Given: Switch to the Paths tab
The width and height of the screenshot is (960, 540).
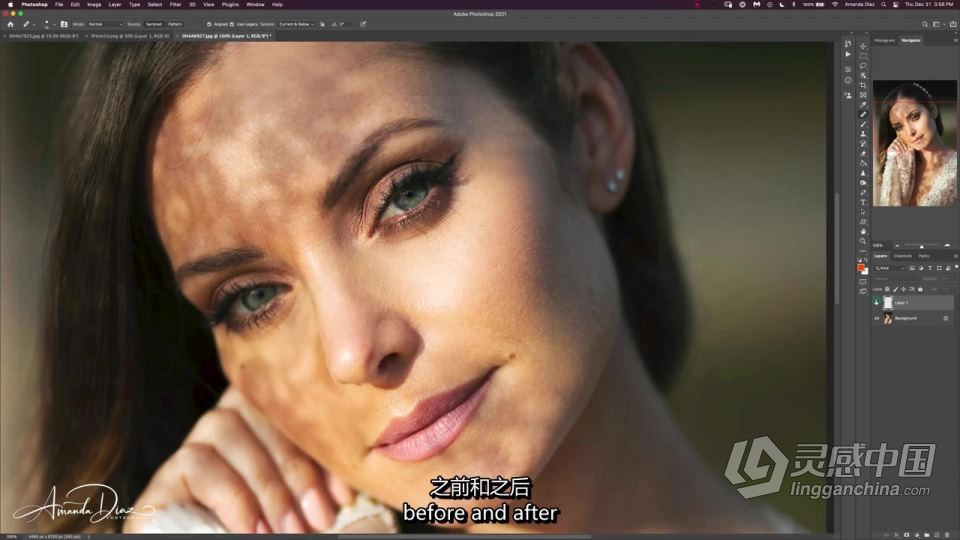Looking at the screenshot, I should coord(924,256).
